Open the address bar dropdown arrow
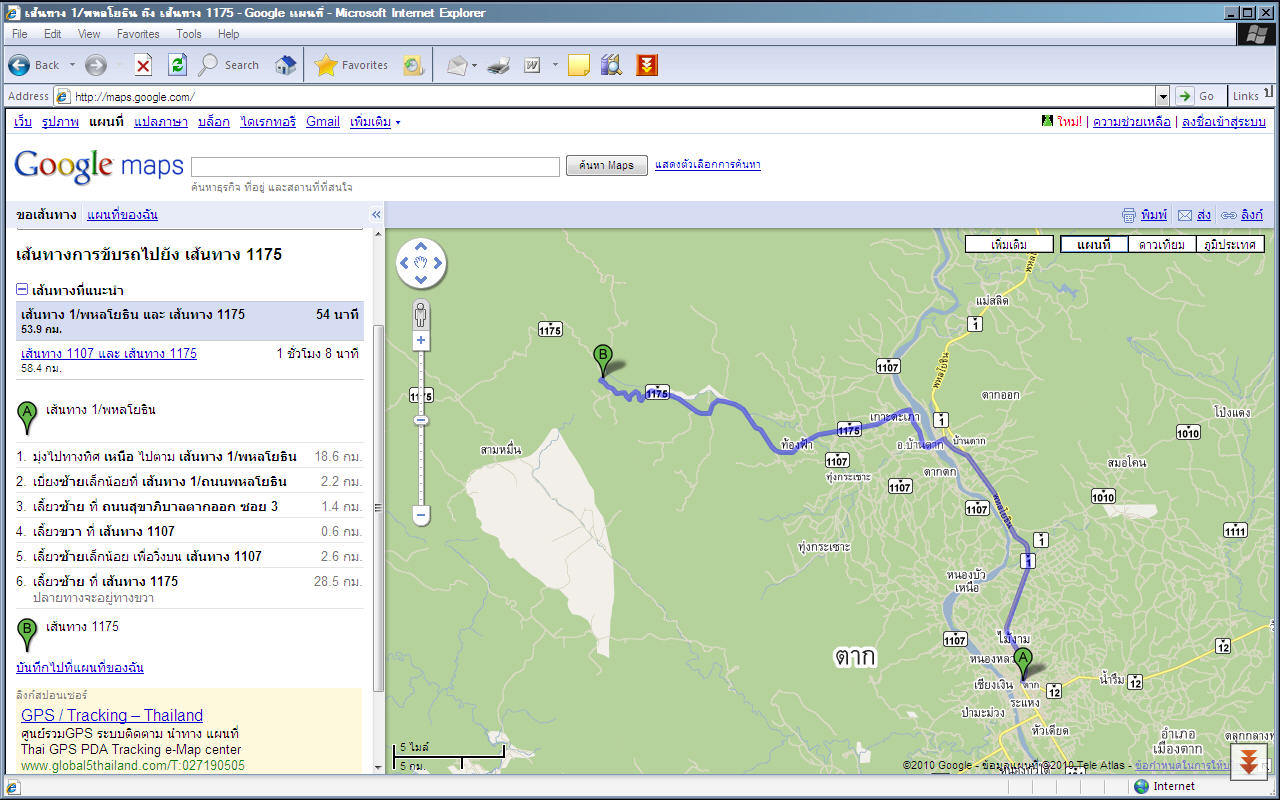The image size is (1280, 800). click(x=1162, y=96)
